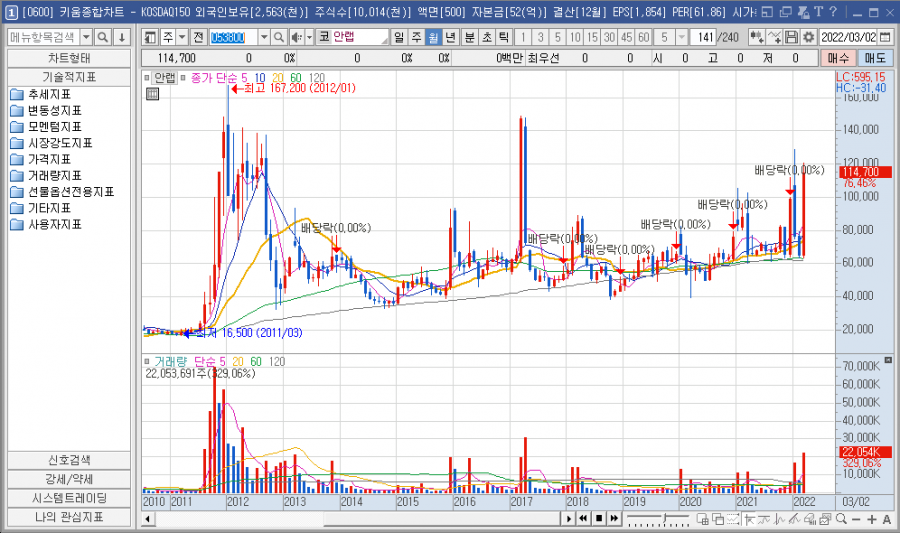Viewport: 900px width, 533px height.
Task: Click the down-arrow icon beside menu search
Action: [x=122, y=37]
